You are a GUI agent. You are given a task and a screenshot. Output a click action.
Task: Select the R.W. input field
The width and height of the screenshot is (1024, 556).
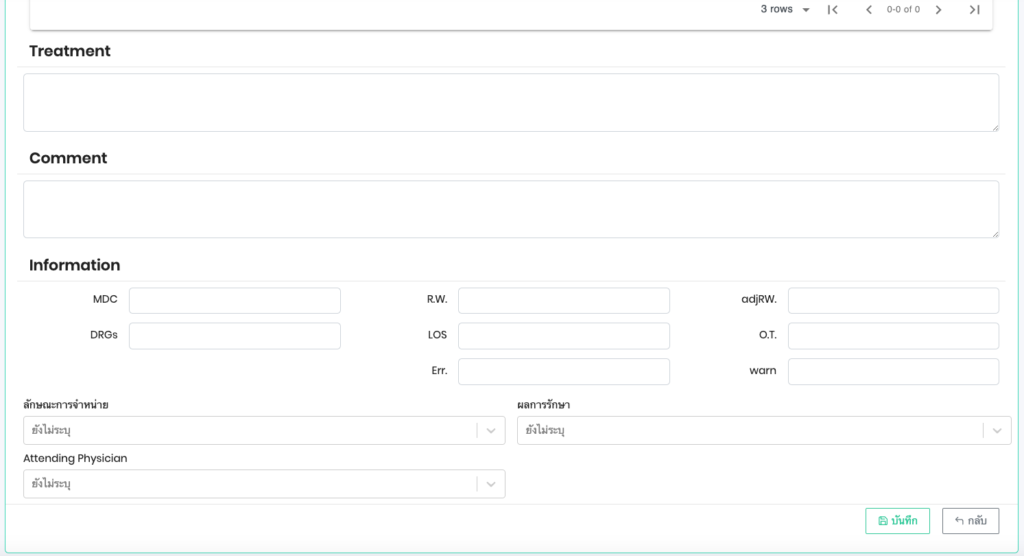(x=563, y=301)
